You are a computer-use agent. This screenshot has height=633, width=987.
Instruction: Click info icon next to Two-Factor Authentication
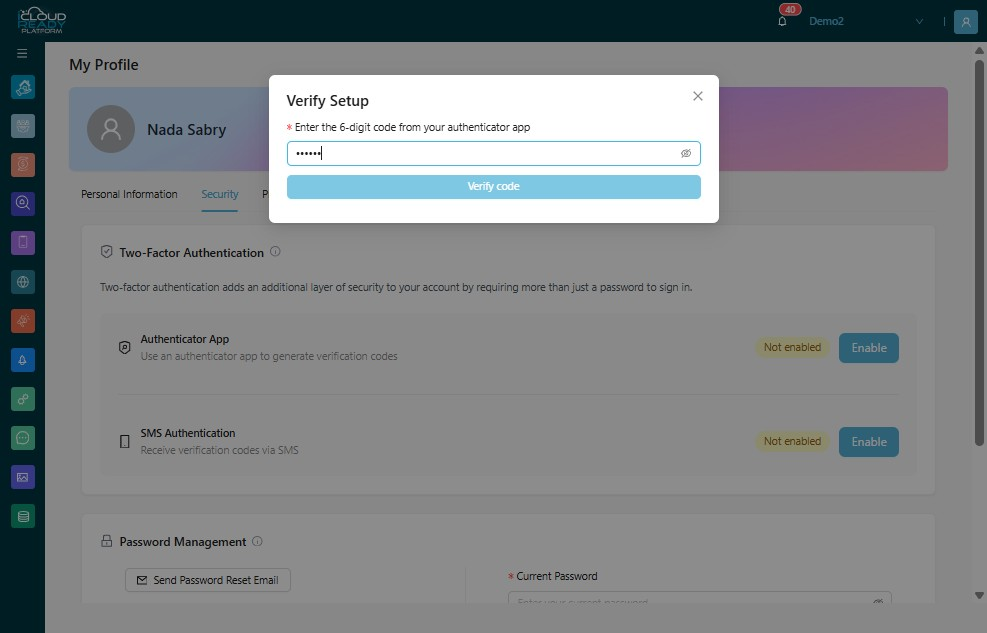[x=275, y=252]
